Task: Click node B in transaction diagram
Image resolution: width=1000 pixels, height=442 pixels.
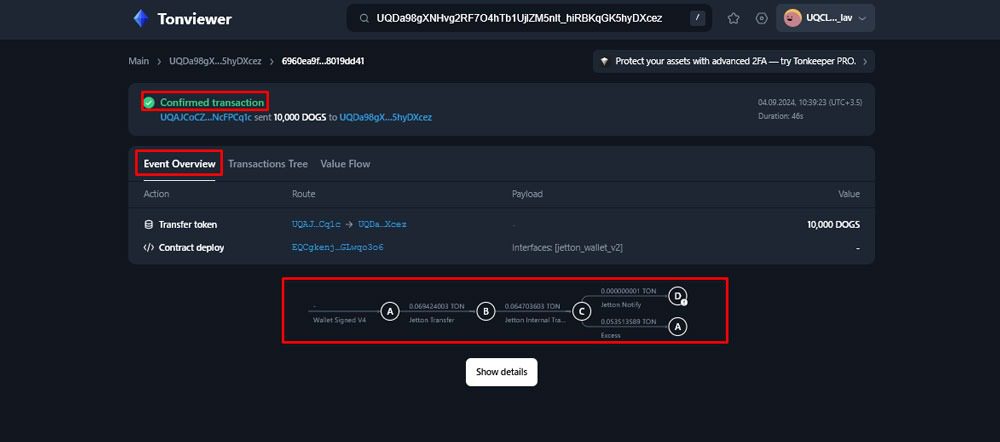Action: 486,311
